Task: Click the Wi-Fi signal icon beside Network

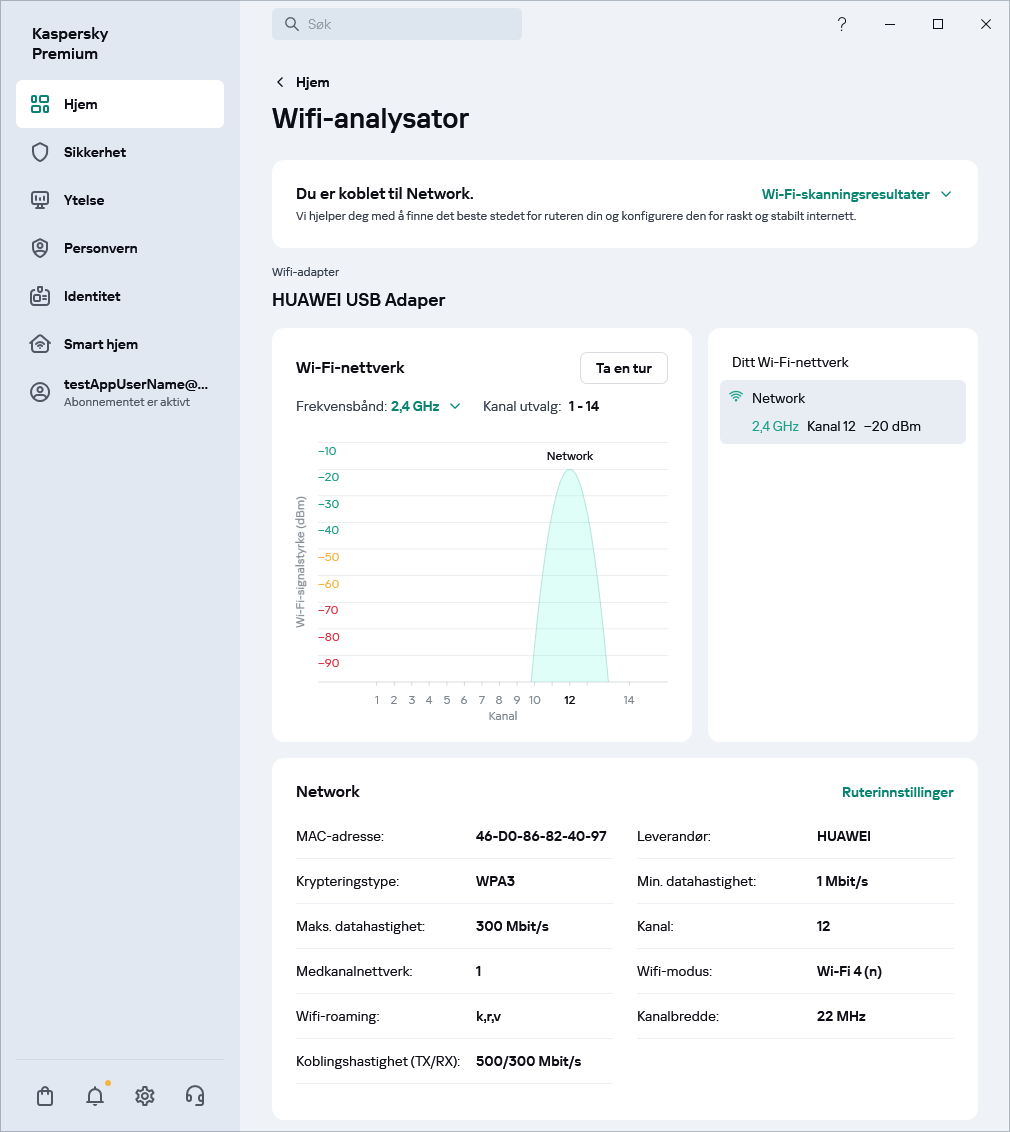Action: coord(737,397)
